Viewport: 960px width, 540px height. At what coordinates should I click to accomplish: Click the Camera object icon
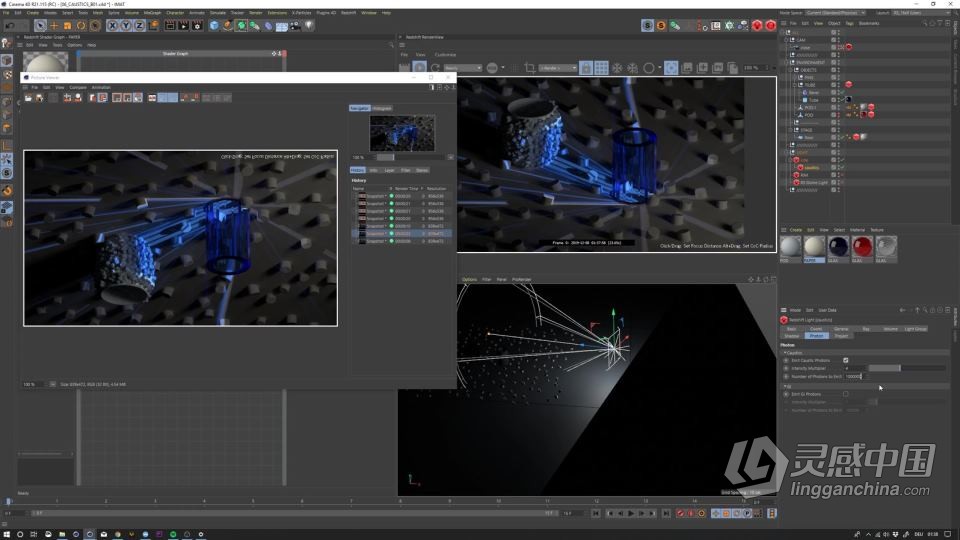point(296,26)
